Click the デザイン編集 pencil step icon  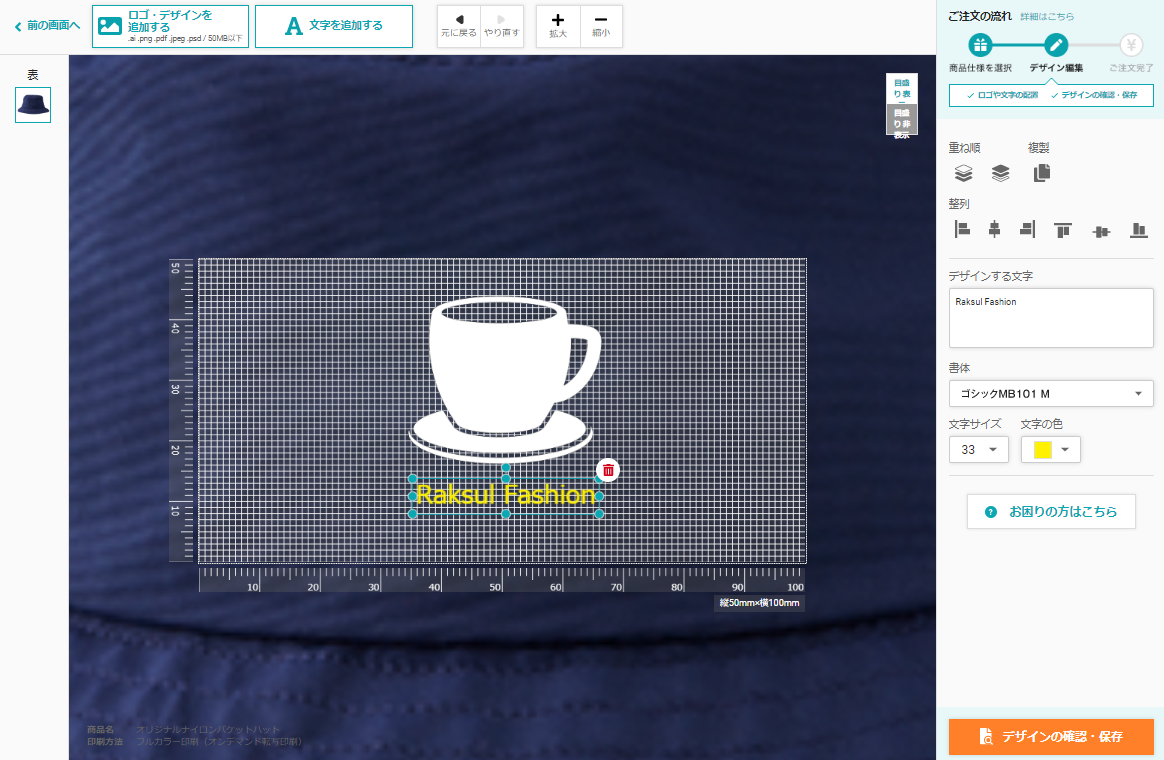[1056, 45]
